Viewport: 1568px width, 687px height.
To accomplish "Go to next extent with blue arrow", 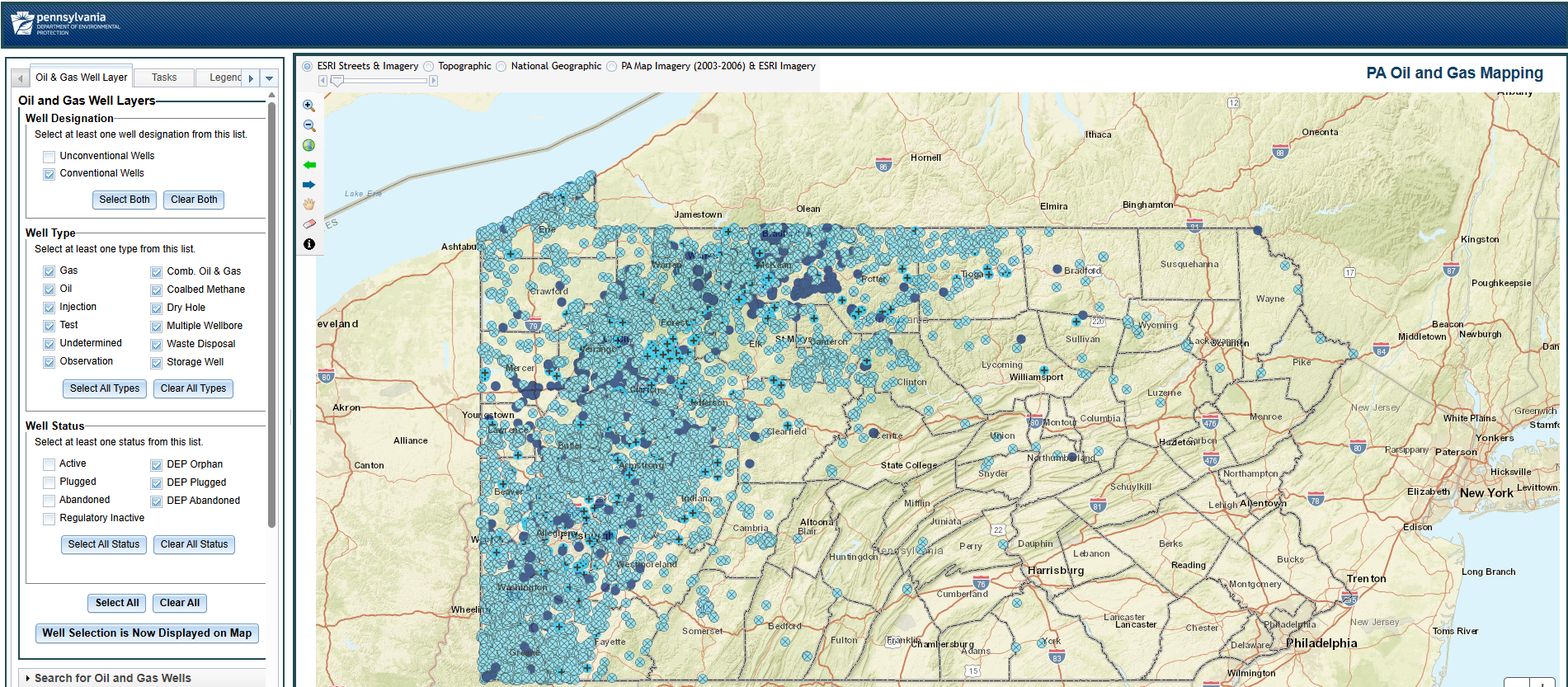I will [x=309, y=185].
